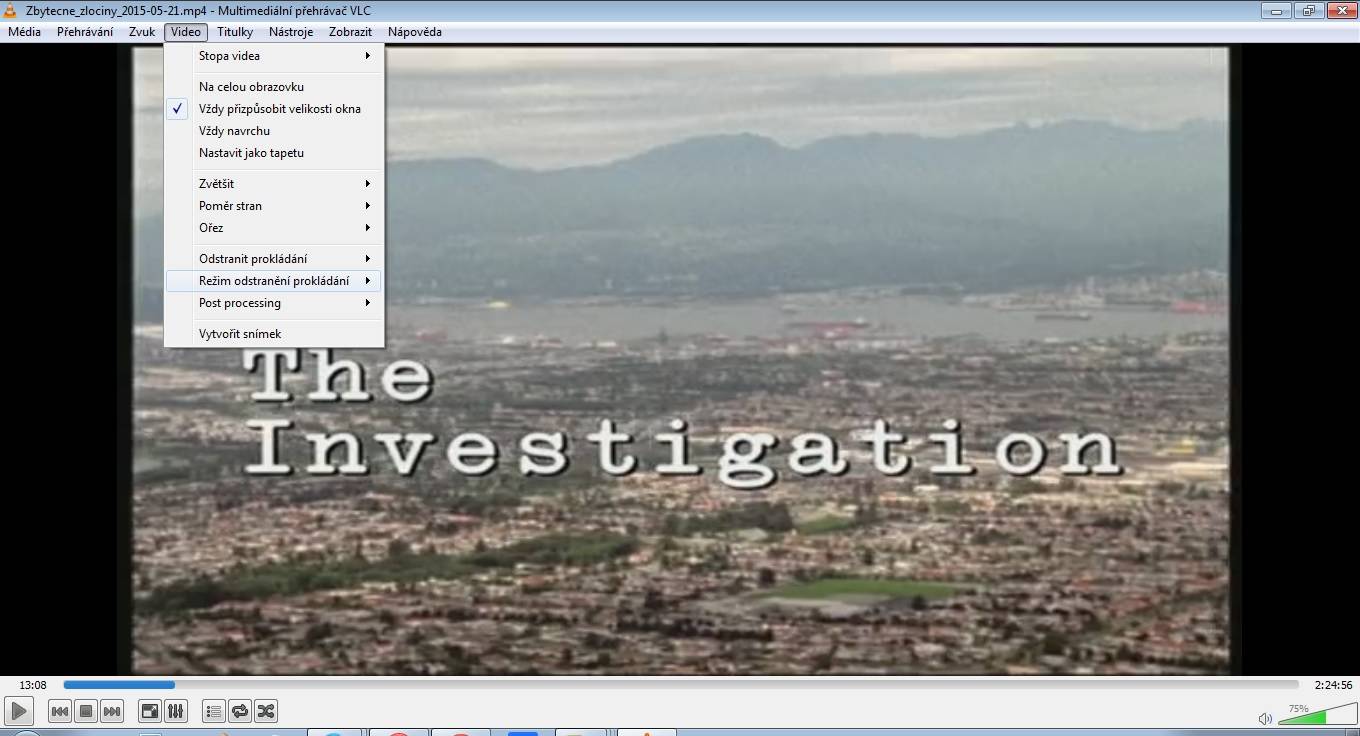Viewport: 1360px width, 736px height.
Task: Expand Režim odstranění prokládání submenu
Action: 274,281
